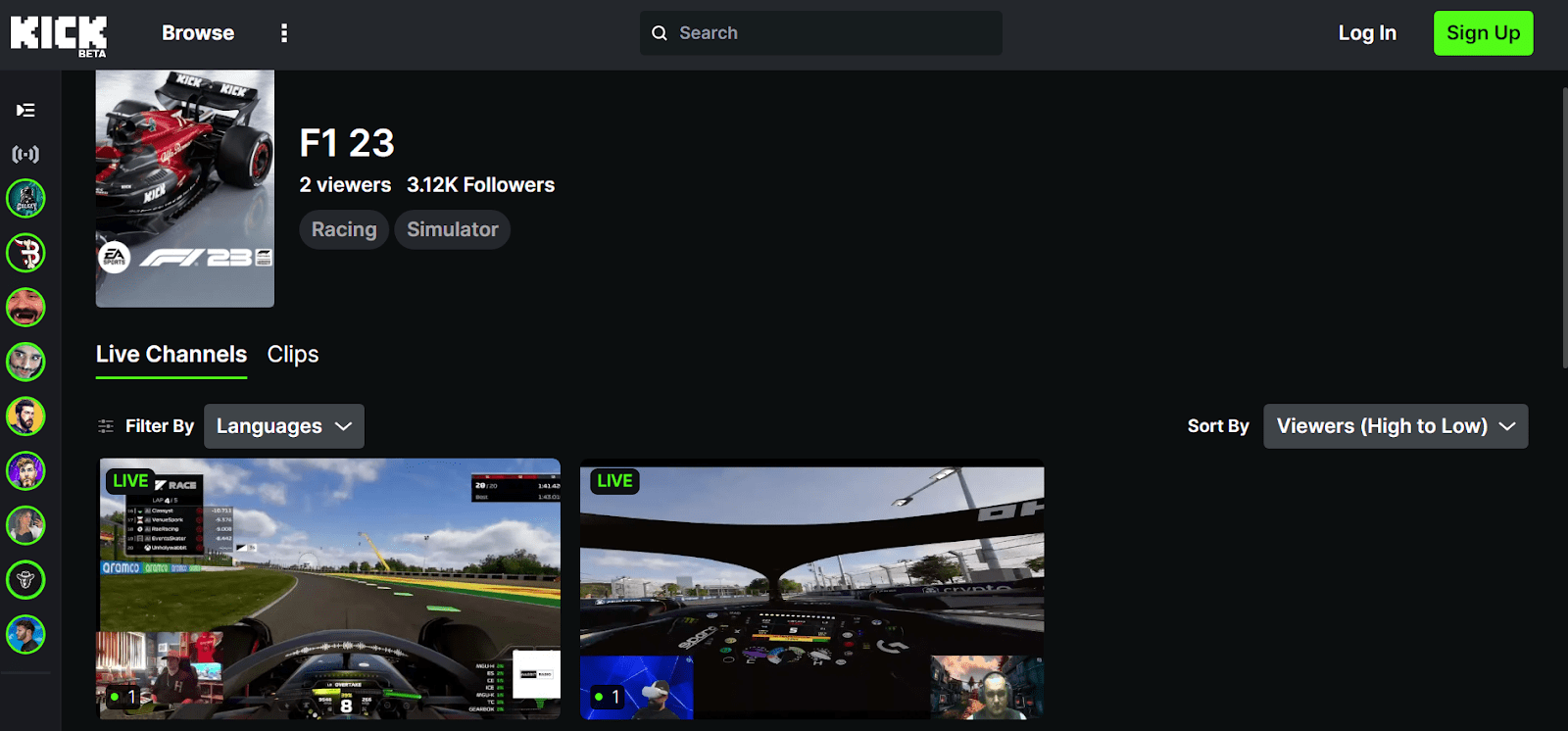Open the three-dot more options menu

tap(284, 33)
